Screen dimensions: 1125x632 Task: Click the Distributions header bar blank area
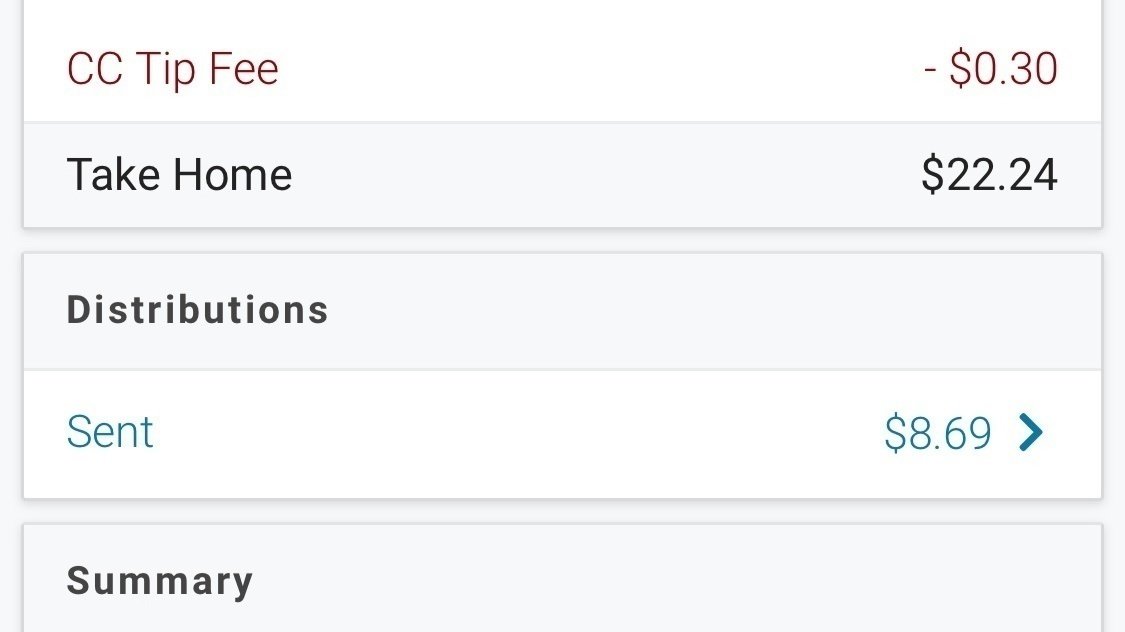700,310
